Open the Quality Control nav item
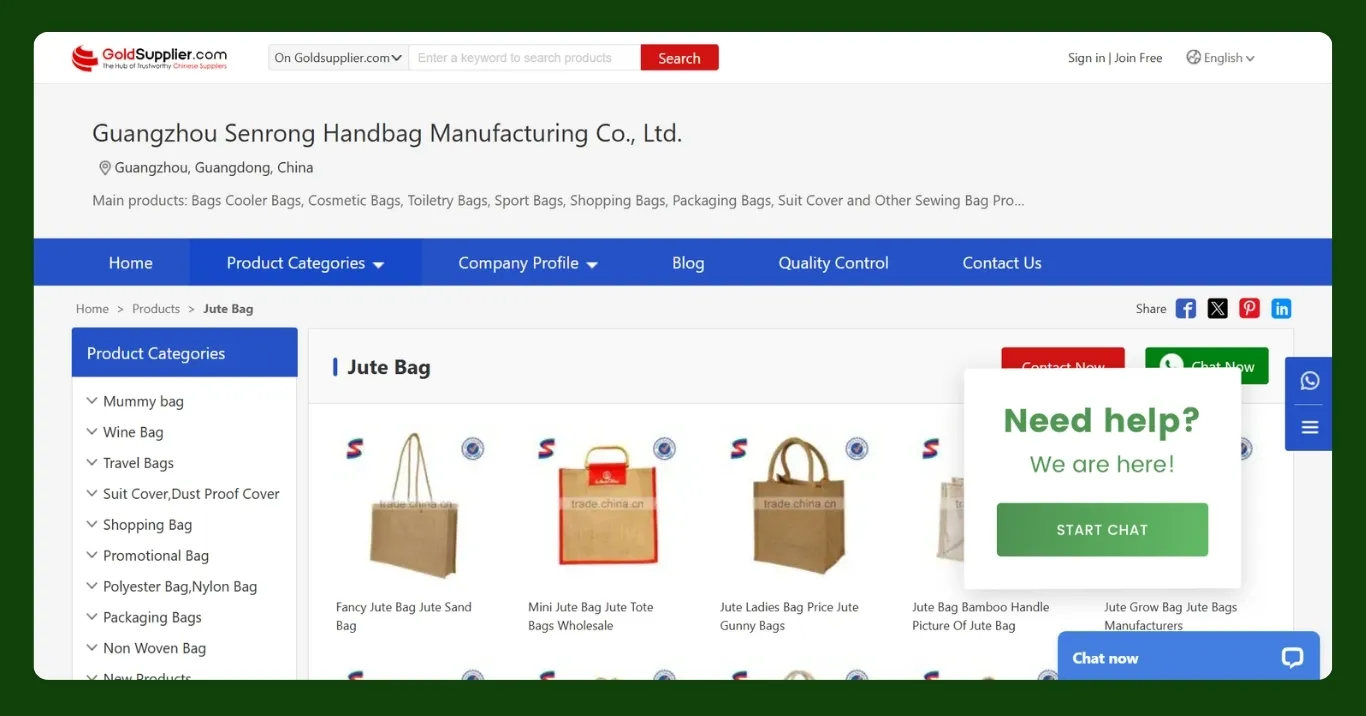The image size is (1366, 716). [x=833, y=263]
